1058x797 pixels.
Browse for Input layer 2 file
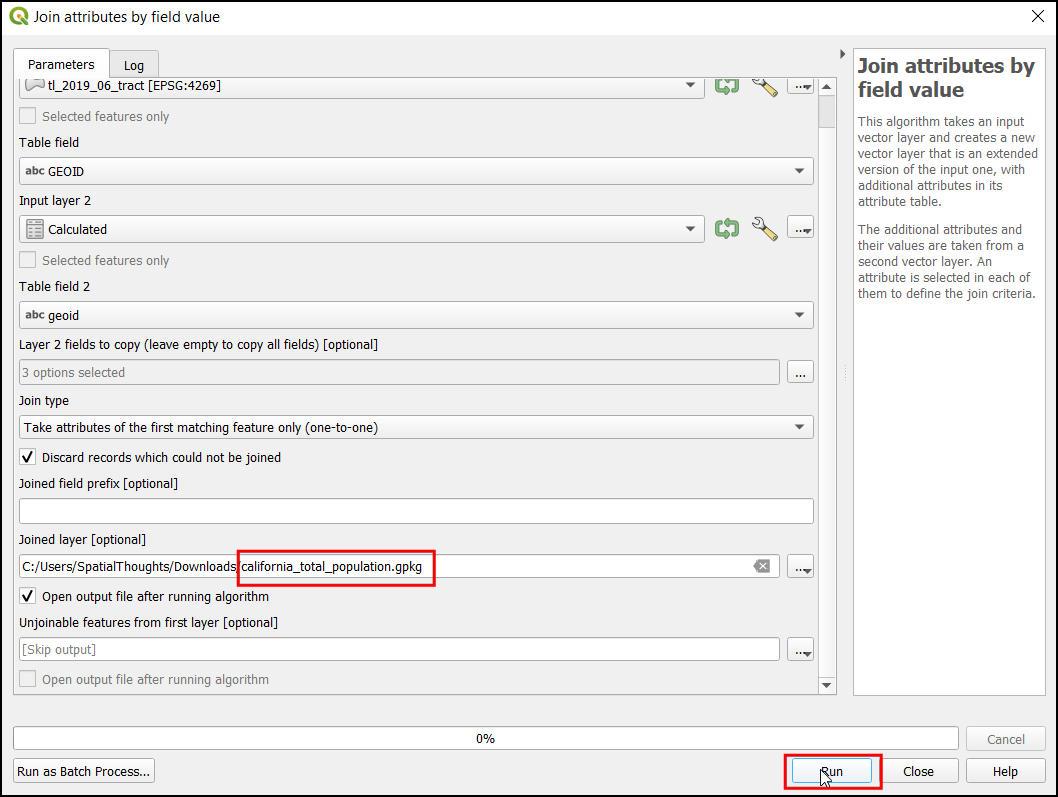pyautogui.click(x=800, y=229)
